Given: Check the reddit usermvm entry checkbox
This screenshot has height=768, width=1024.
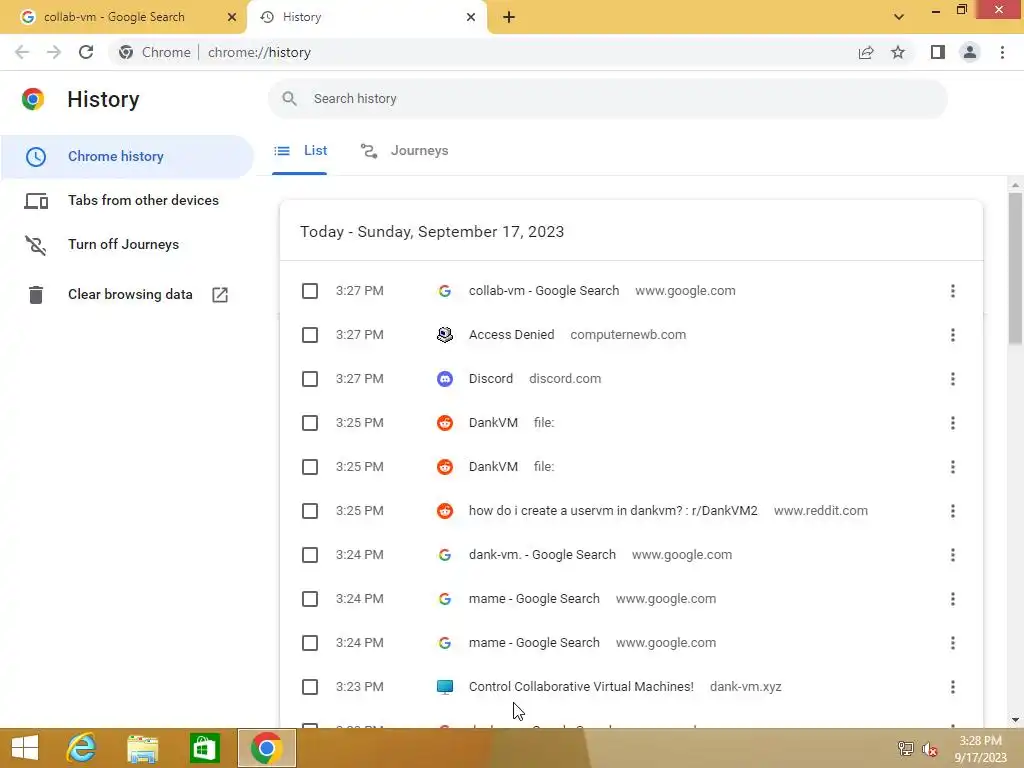Looking at the screenshot, I should pyautogui.click(x=310, y=511).
